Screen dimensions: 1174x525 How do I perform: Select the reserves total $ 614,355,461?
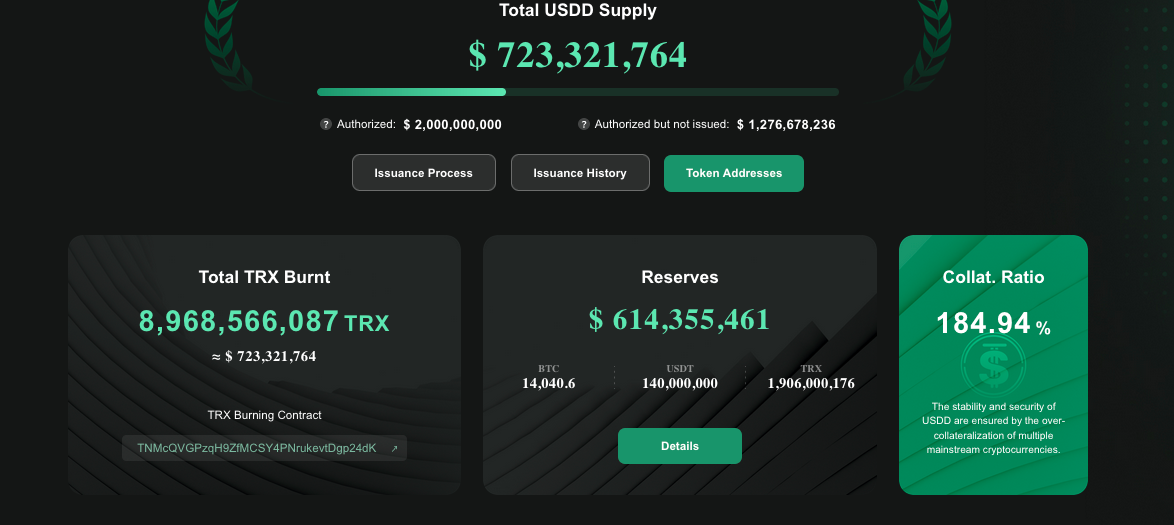(x=680, y=319)
